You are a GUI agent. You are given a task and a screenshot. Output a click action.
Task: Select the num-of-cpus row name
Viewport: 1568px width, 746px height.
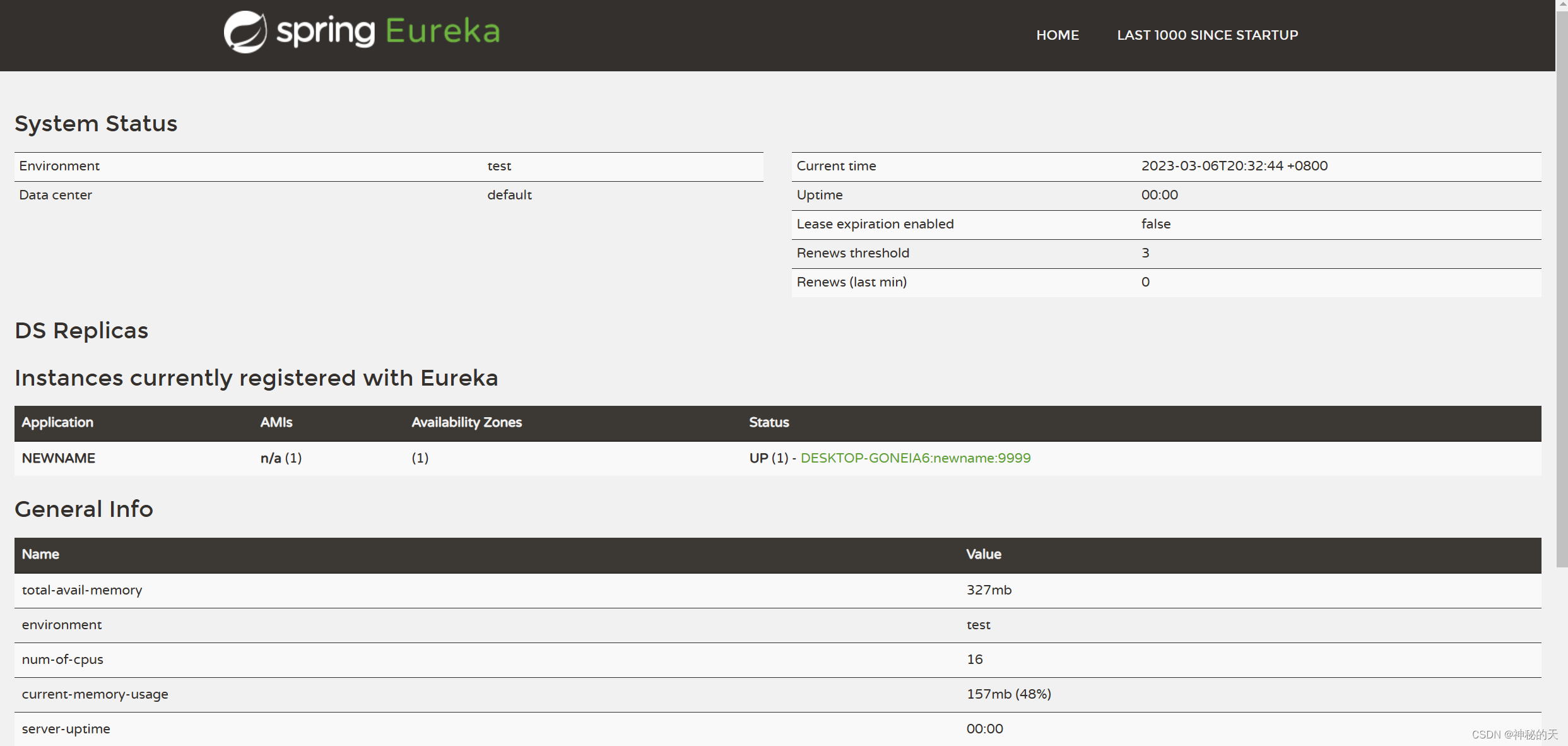coord(62,660)
